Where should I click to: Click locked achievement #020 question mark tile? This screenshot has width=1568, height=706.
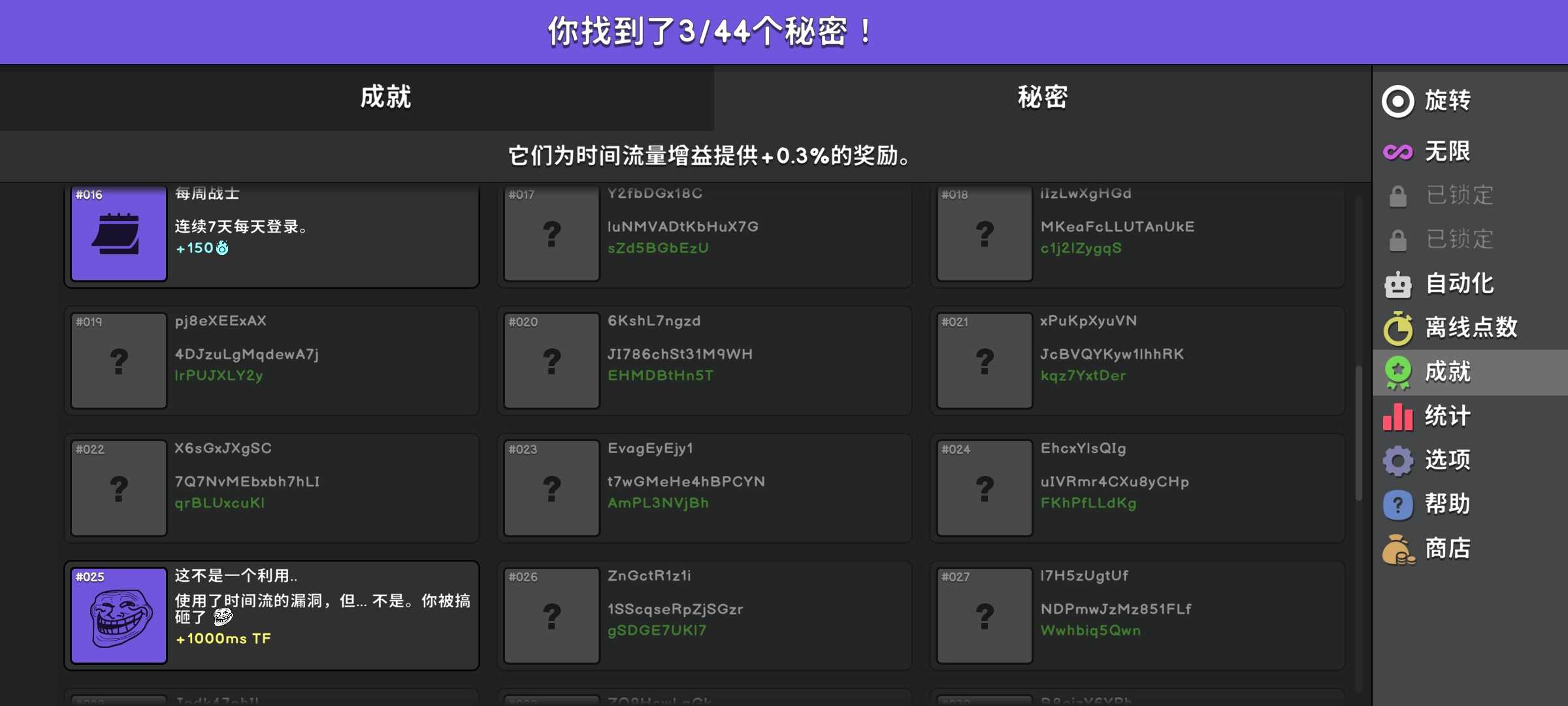click(x=551, y=361)
